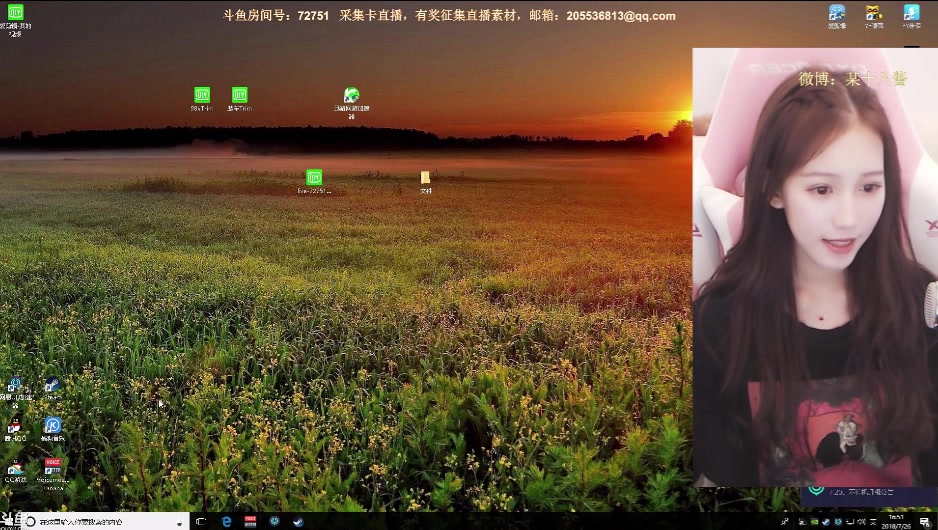938x530 pixels.
Task: Select the Steam desktop shortcut
Action: [53, 389]
